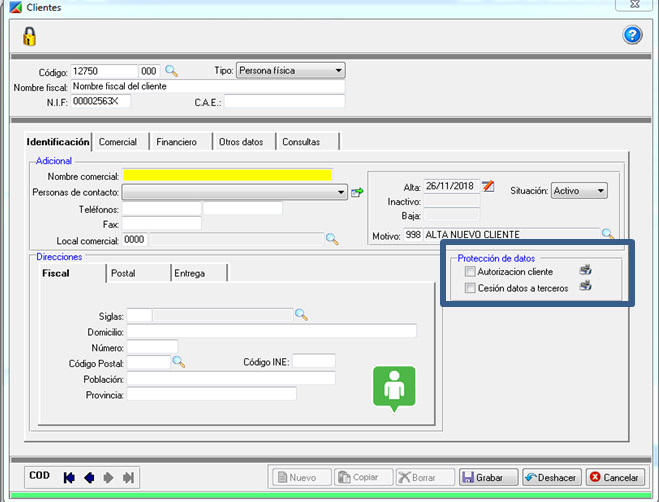Search Motivo with magnifier icon
Viewport: 659px width, 502px height.
tap(608, 233)
